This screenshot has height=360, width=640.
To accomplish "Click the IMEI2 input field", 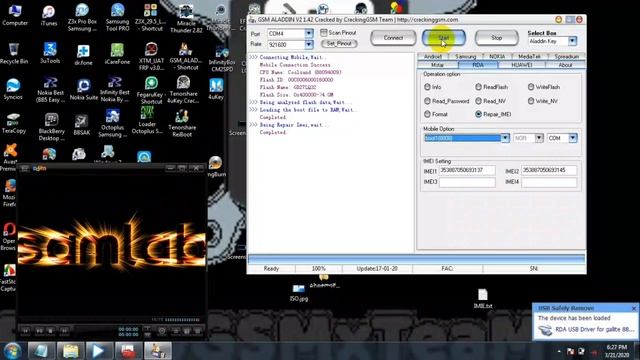I will click(x=549, y=170).
